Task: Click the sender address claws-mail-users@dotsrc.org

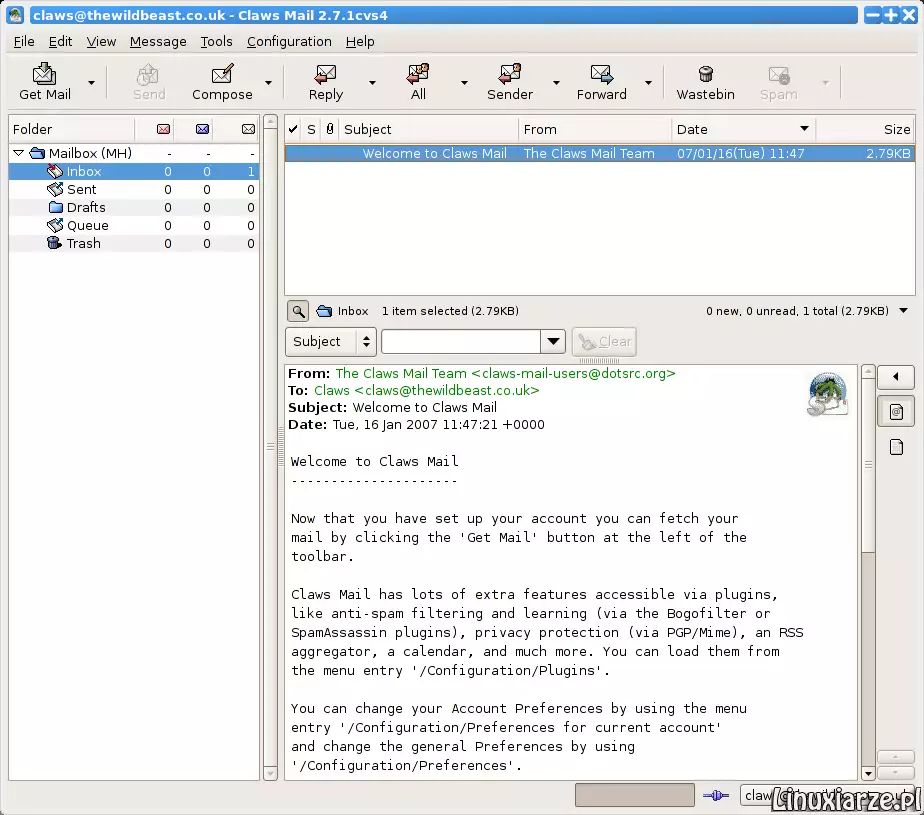Action: coord(573,374)
